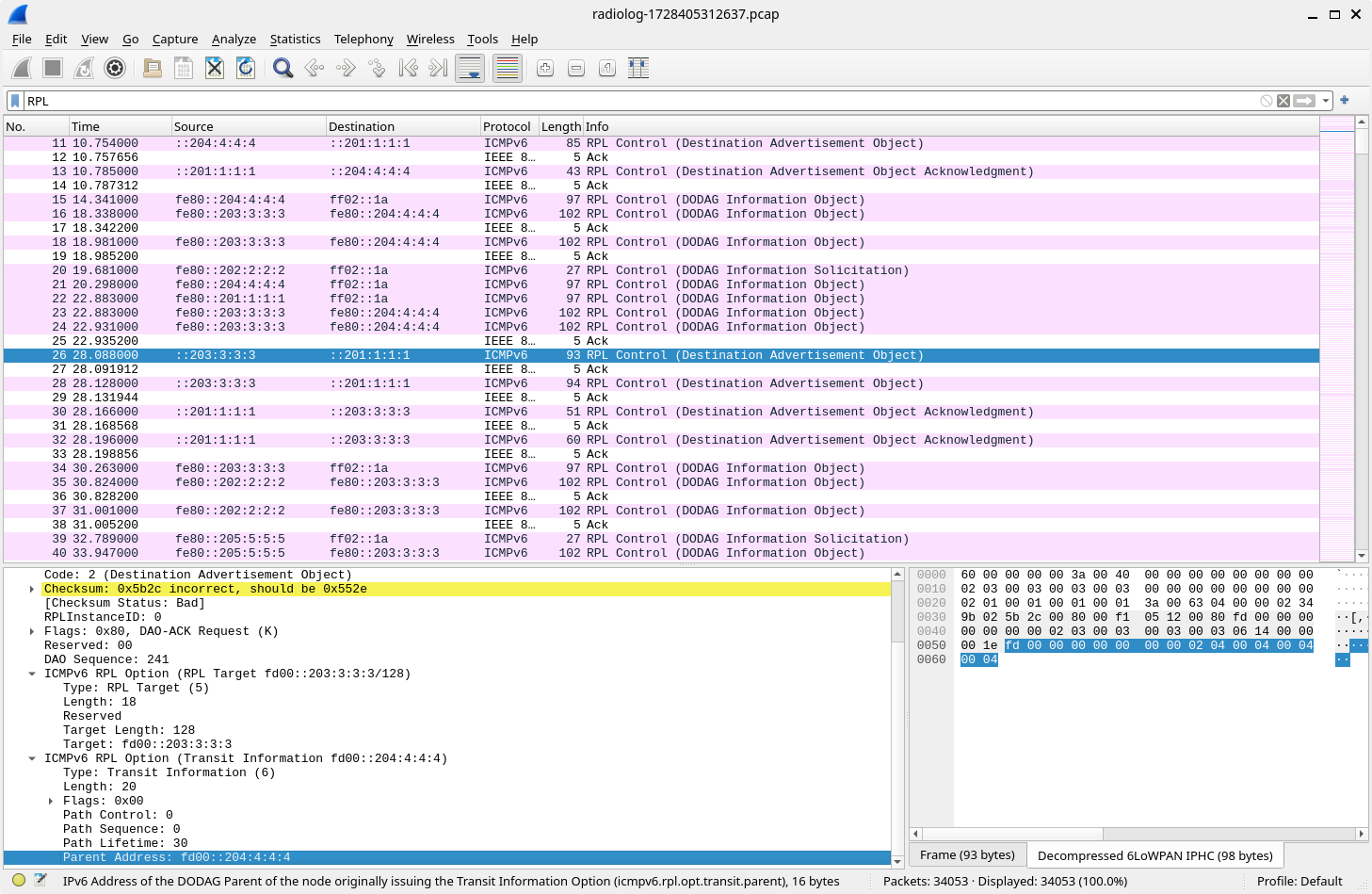Click the packet details scroll down arrow
The image size is (1372, 894).
[x=897, y=861]
